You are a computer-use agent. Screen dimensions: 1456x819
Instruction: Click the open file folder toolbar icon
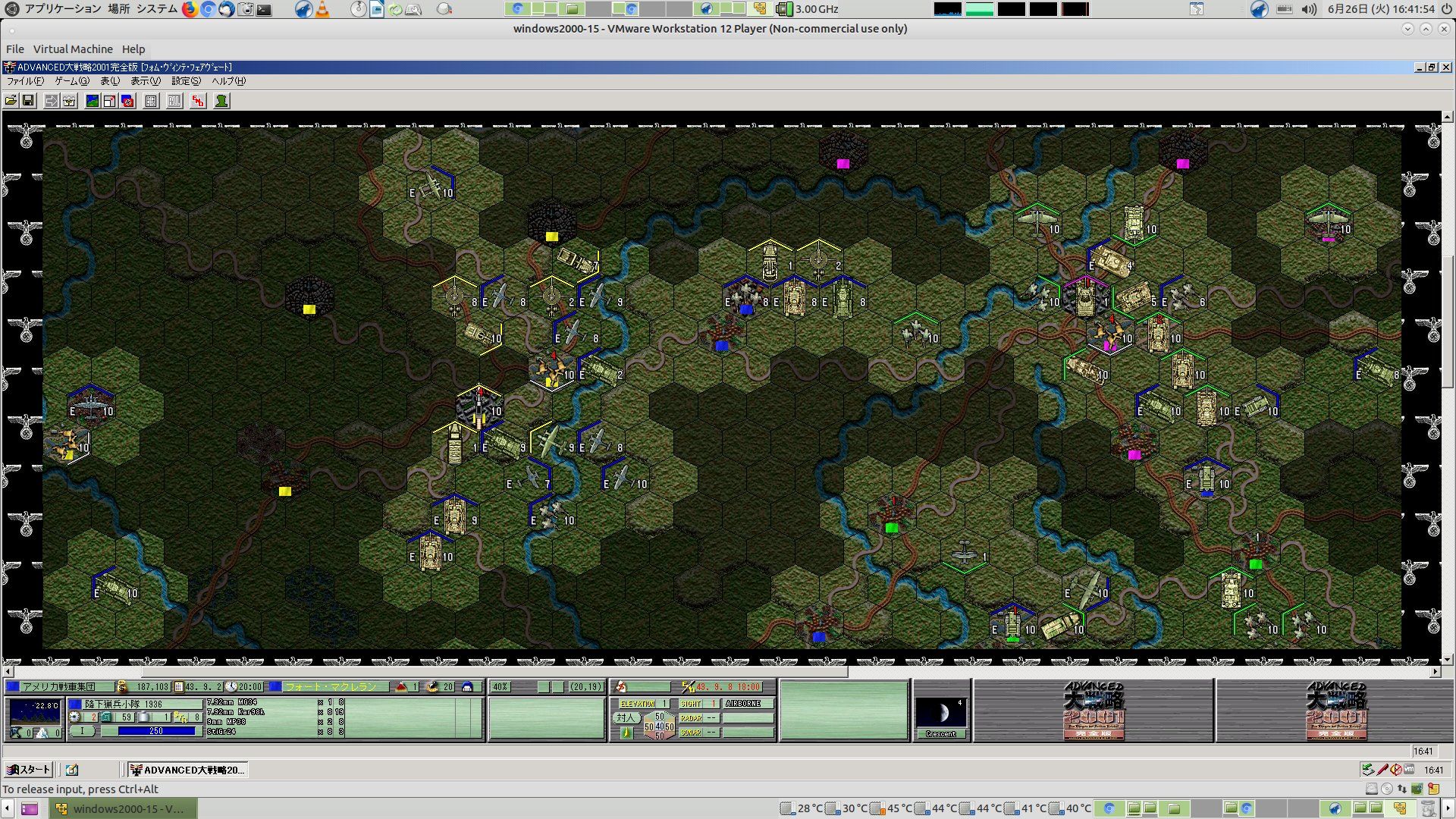pos(11,101)
